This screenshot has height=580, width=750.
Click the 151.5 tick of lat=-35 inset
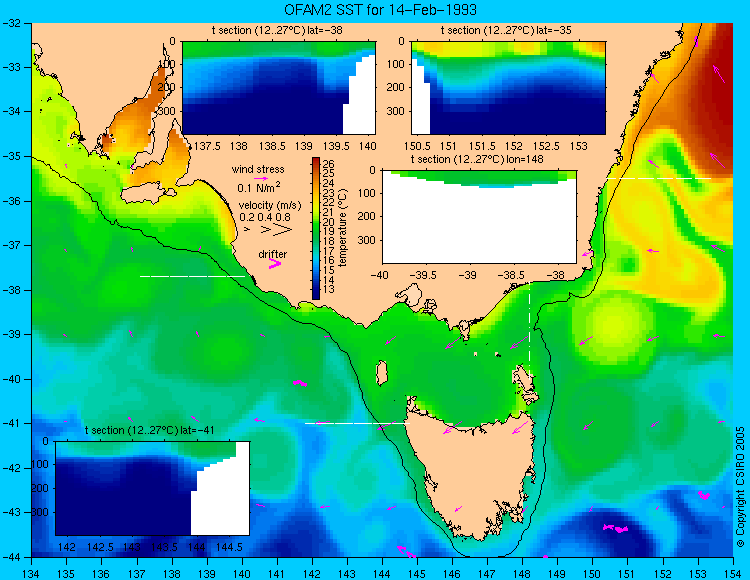[481, 146]
